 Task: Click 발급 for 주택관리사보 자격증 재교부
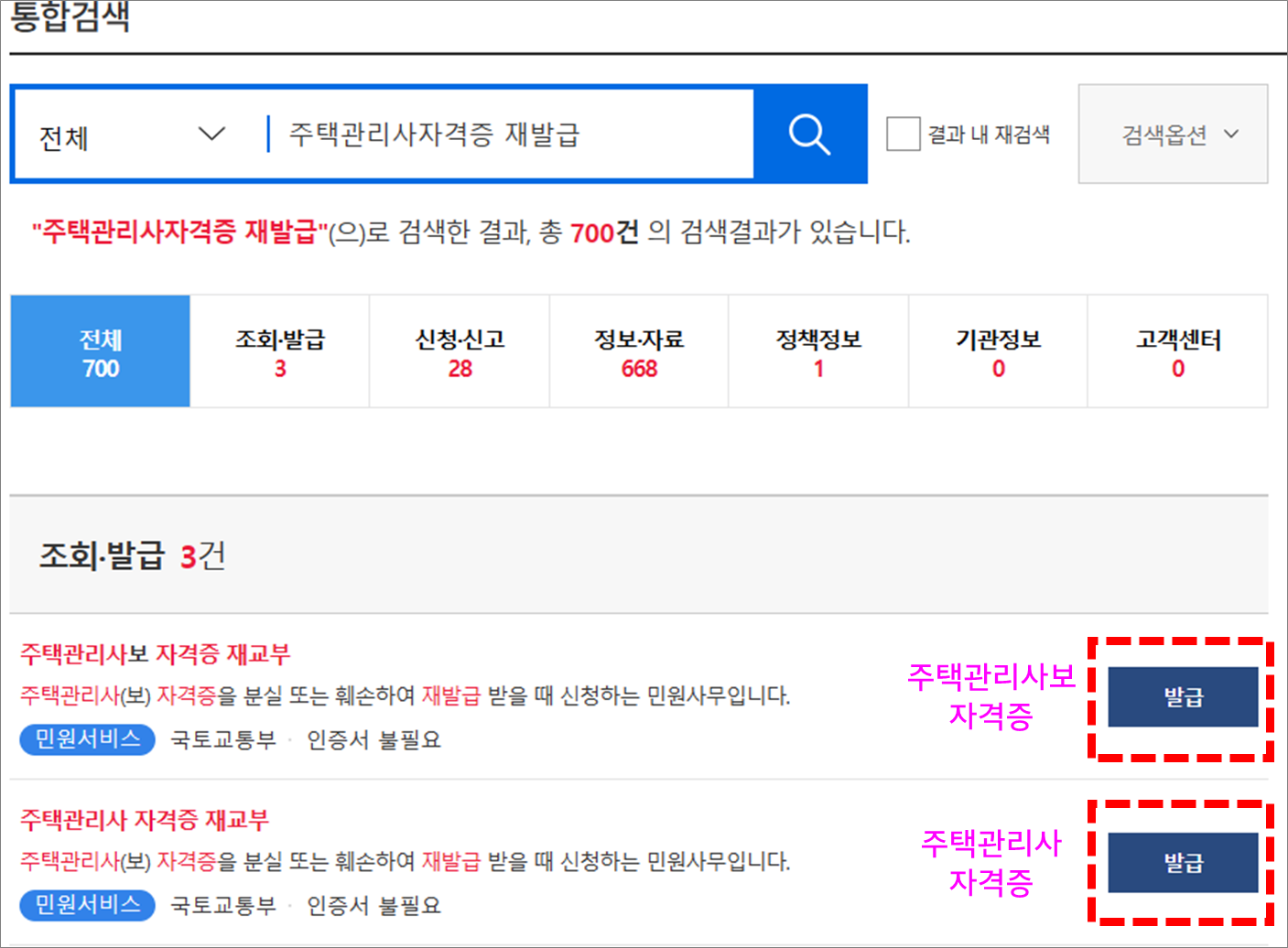1184,697
